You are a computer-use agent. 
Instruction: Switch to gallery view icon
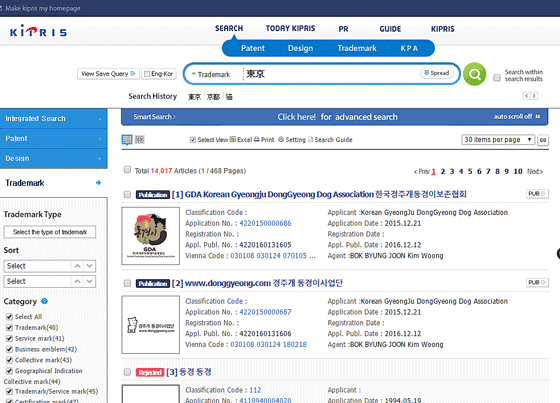[x=140, y=139]
